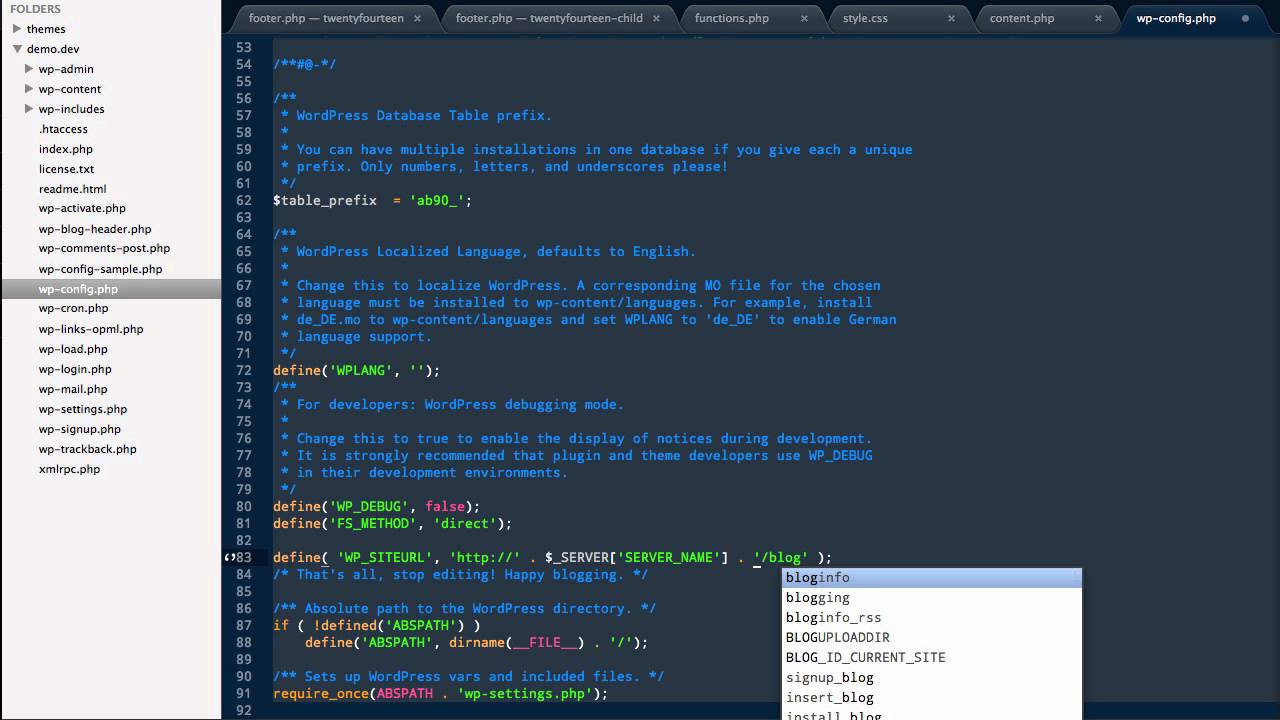Click line number 80 in gutter
The height and width of the screenshot is (720, 1280).
[244, 506]
